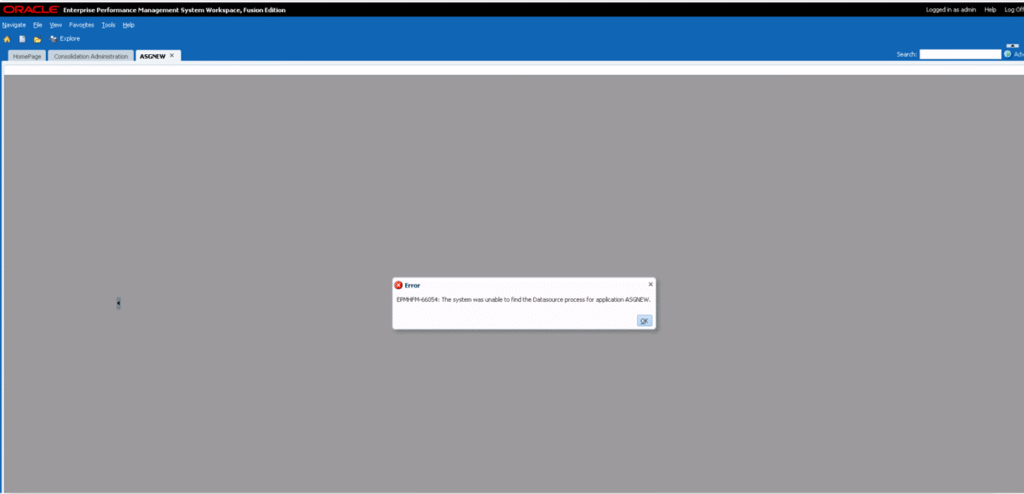Open the Favorites menu
This screenshot has height=494, width=1024.
(81, 24)
